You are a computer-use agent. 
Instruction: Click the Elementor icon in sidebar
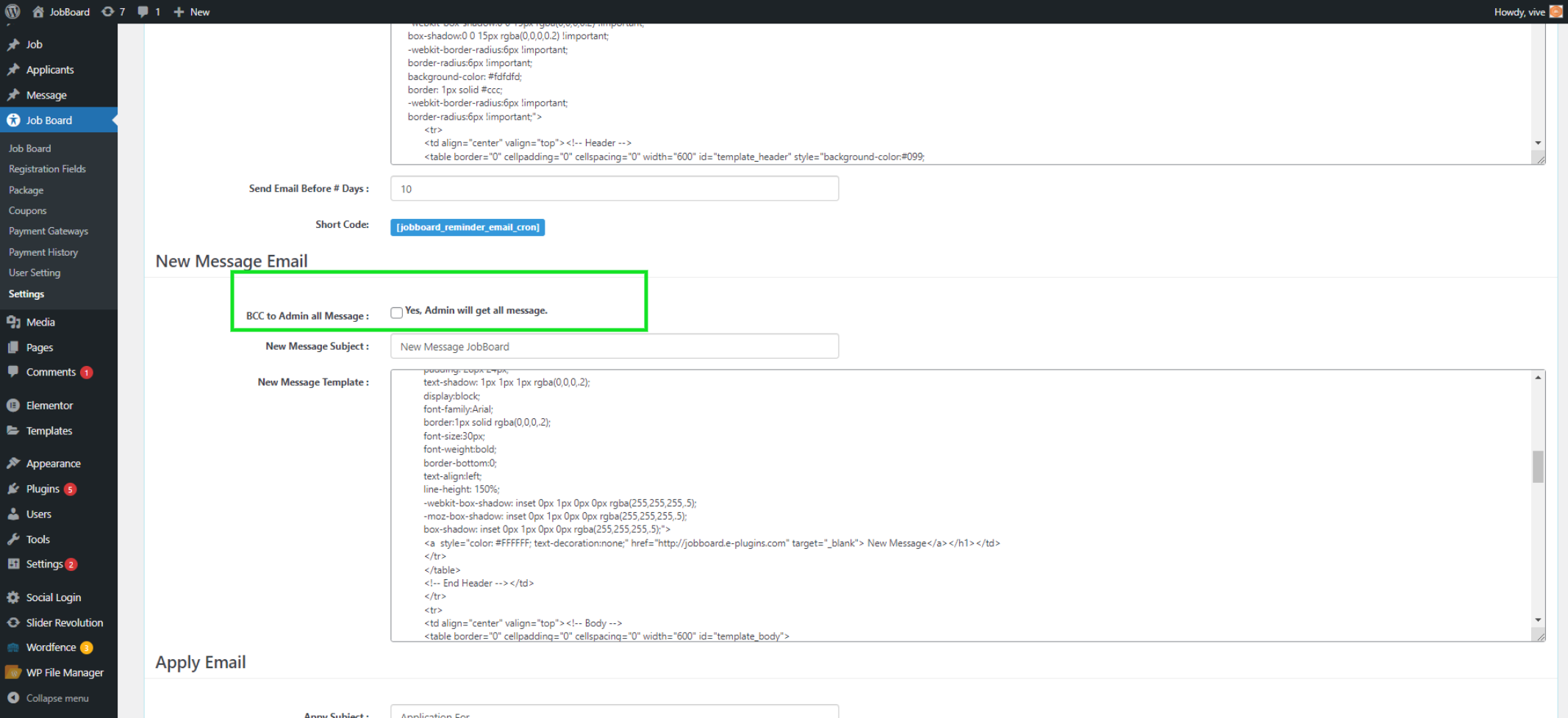tap(13, 405)
